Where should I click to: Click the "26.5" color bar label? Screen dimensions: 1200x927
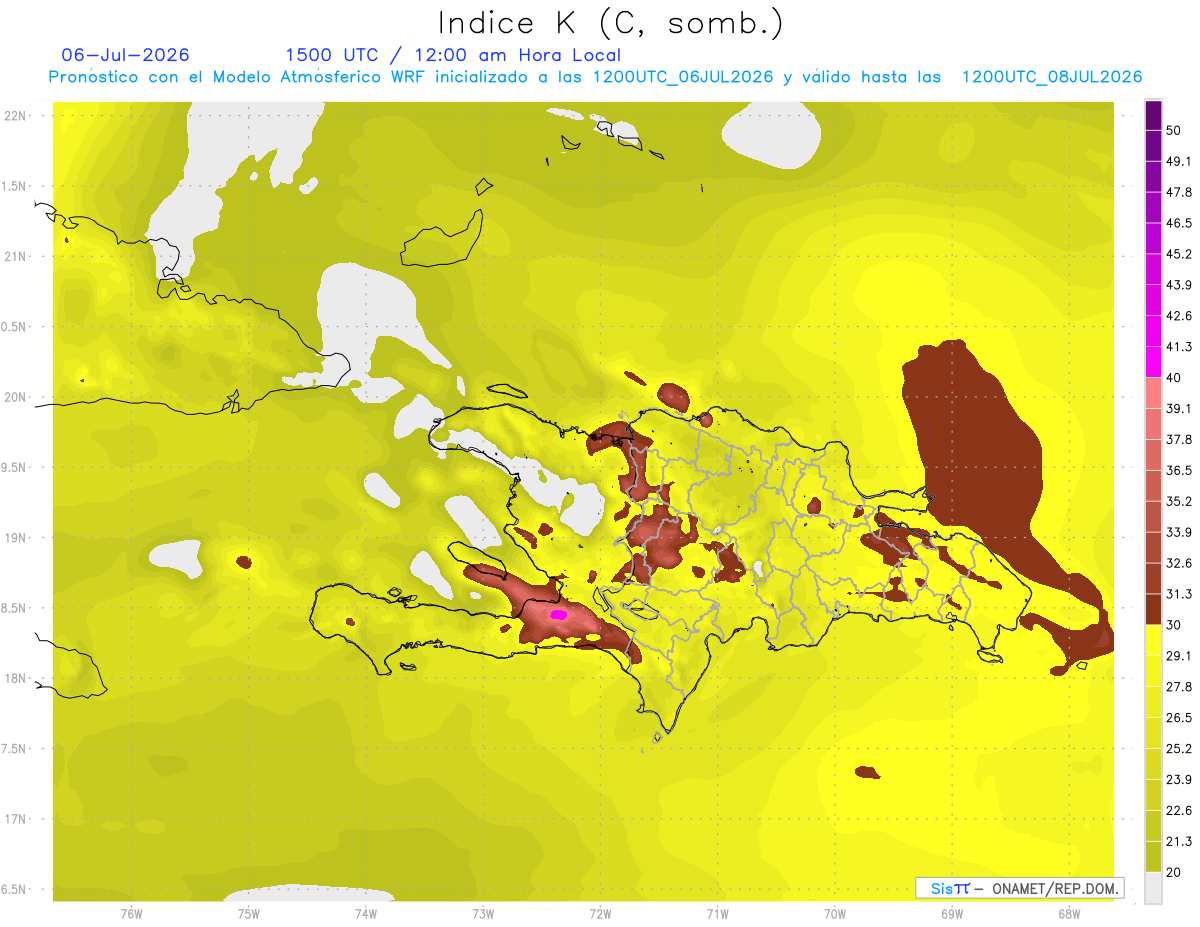point(1179,718)
